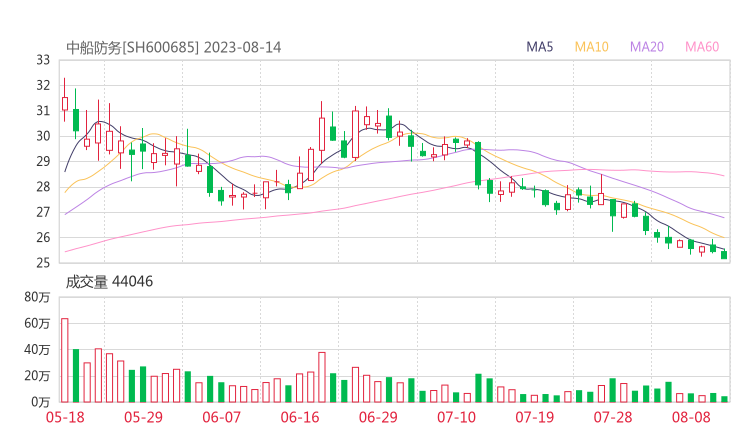The image size is (740, 440).
Task: Click the 07-19 date axis label
Action: pos(534,417)
